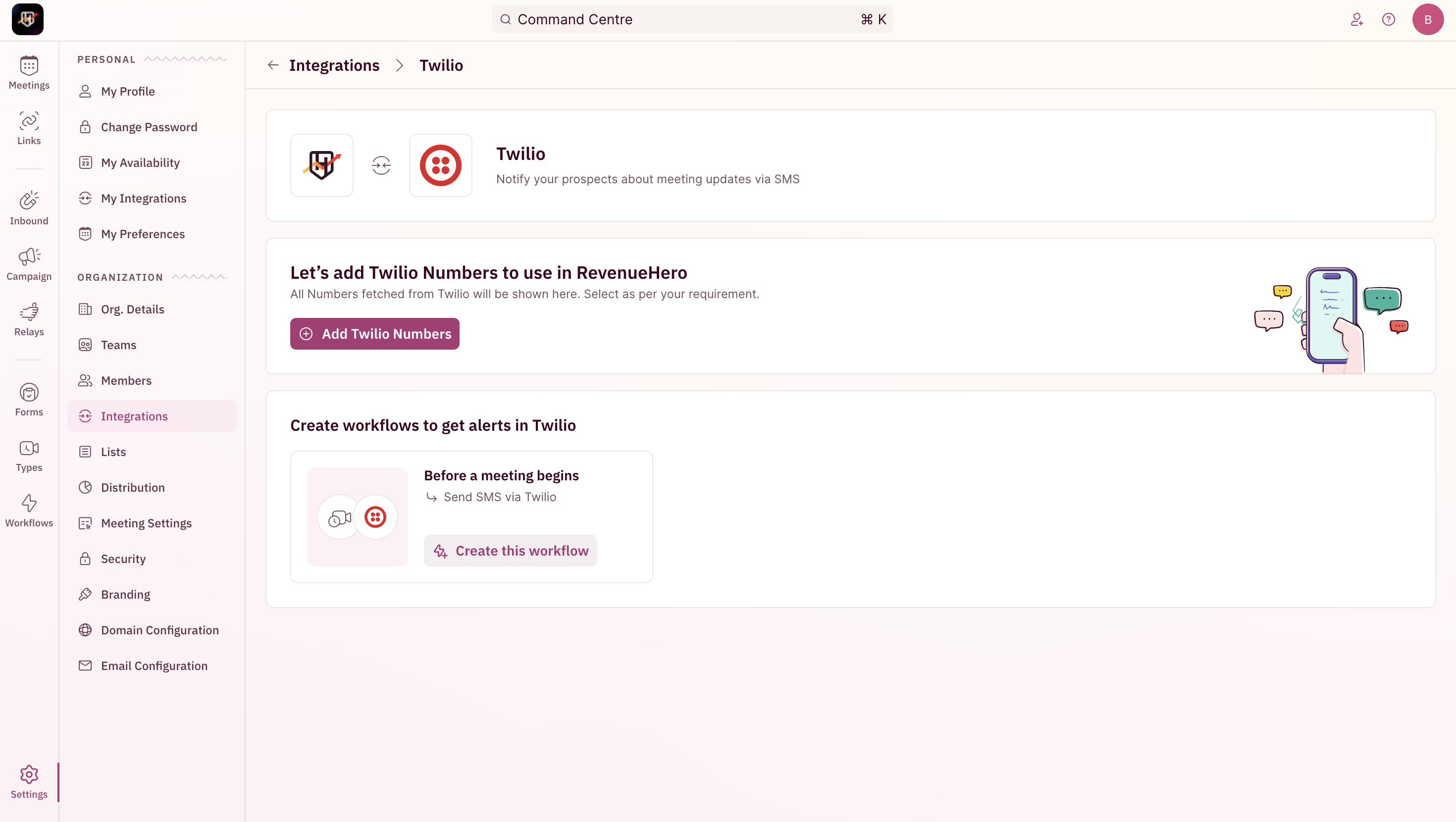Click the back arrow beside Integrations
Viewport: 1456px width, 822px height.
pyautogui.click(x=273, y=65)
